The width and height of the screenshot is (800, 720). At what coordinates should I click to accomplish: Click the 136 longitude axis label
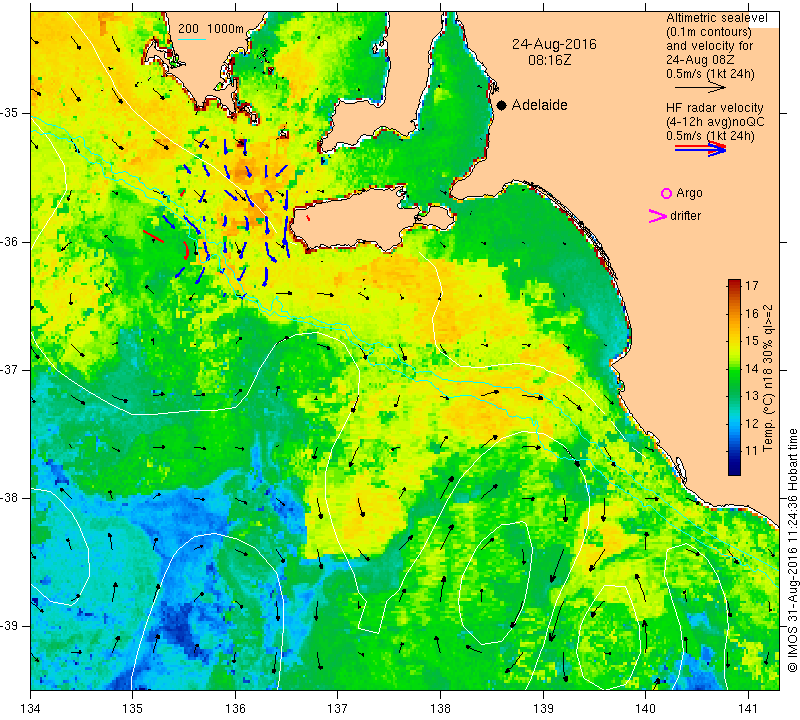tap(236, 709)
